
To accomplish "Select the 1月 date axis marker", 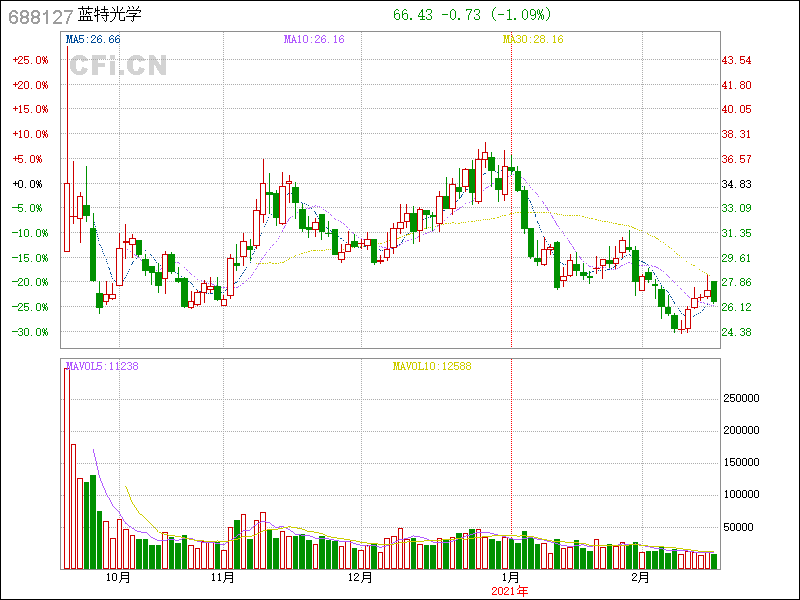I will [x=510, y=578].
